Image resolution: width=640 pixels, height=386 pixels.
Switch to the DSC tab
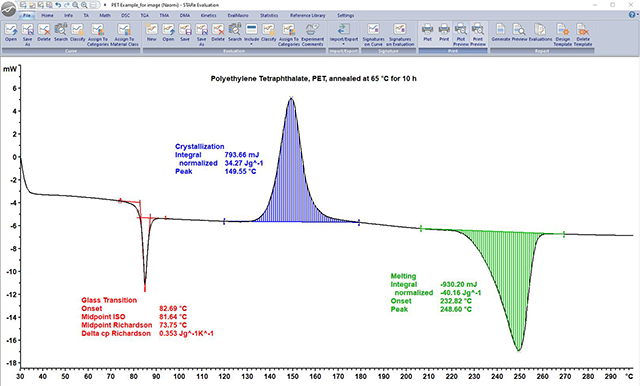pos(125,16)
